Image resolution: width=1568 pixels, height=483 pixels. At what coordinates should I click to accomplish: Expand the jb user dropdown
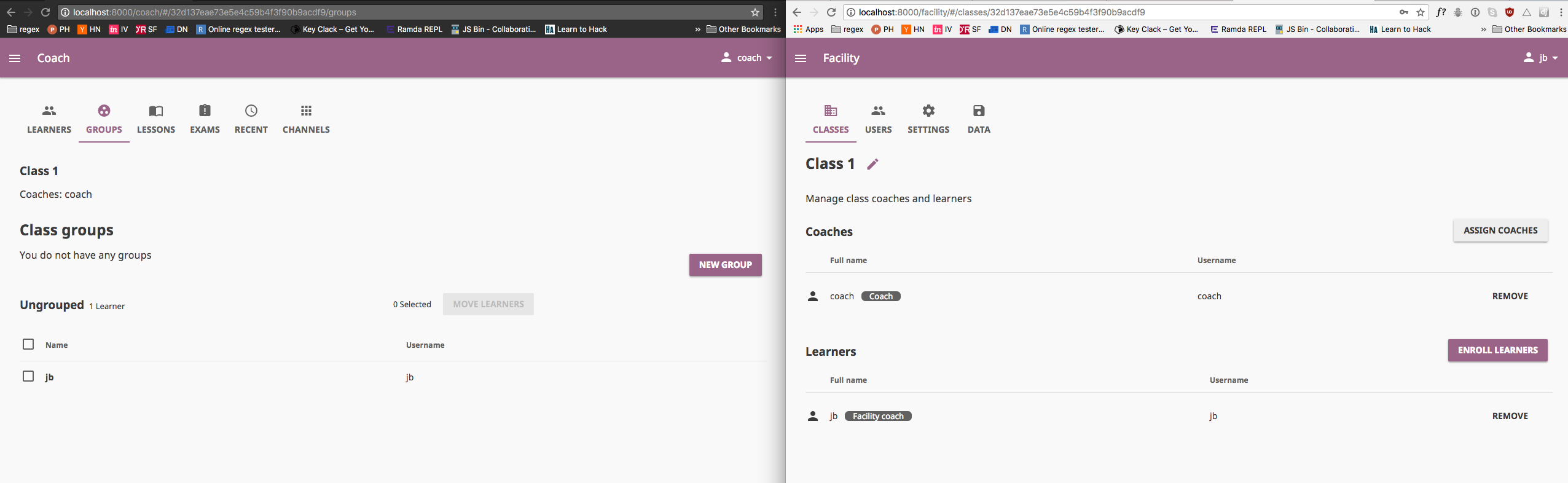pyautogui.click(x=1540, y=58)
